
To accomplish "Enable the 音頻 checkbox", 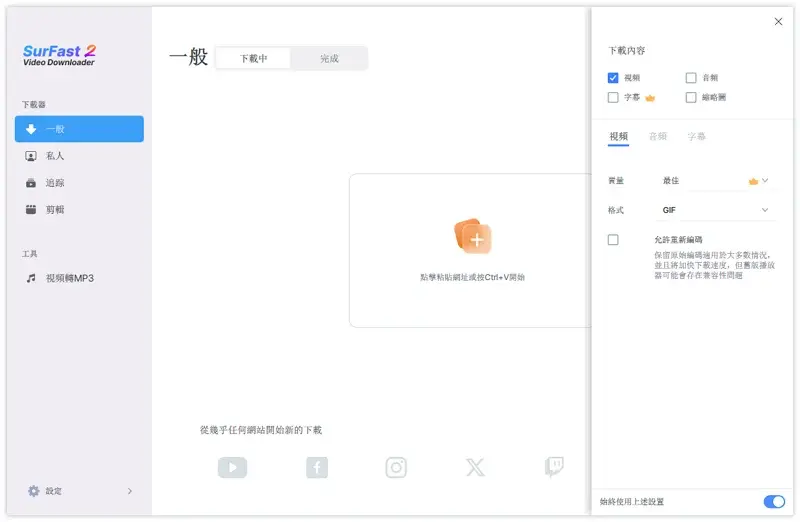I will point(691,77).
